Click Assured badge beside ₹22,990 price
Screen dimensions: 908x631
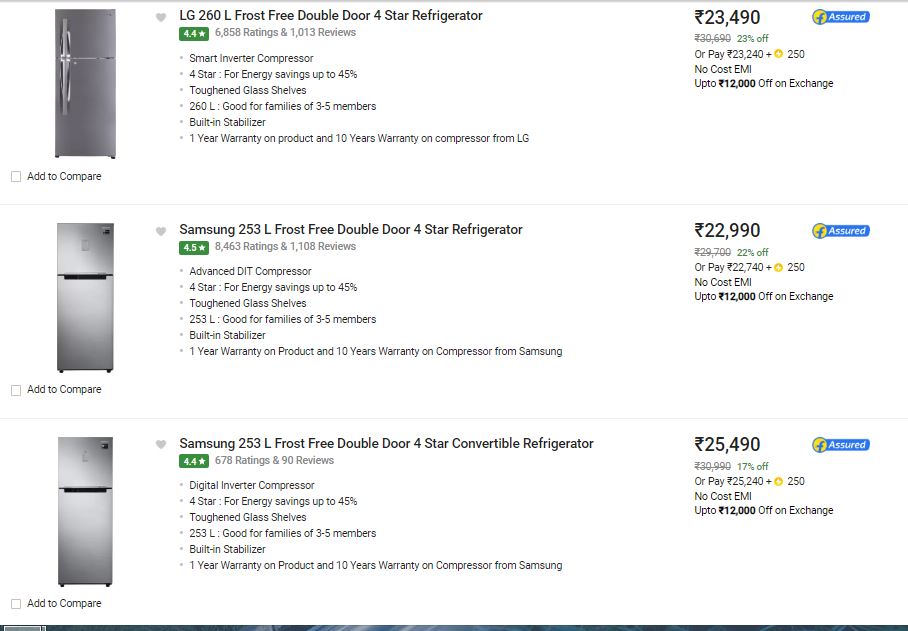click(x=840, y=230)
